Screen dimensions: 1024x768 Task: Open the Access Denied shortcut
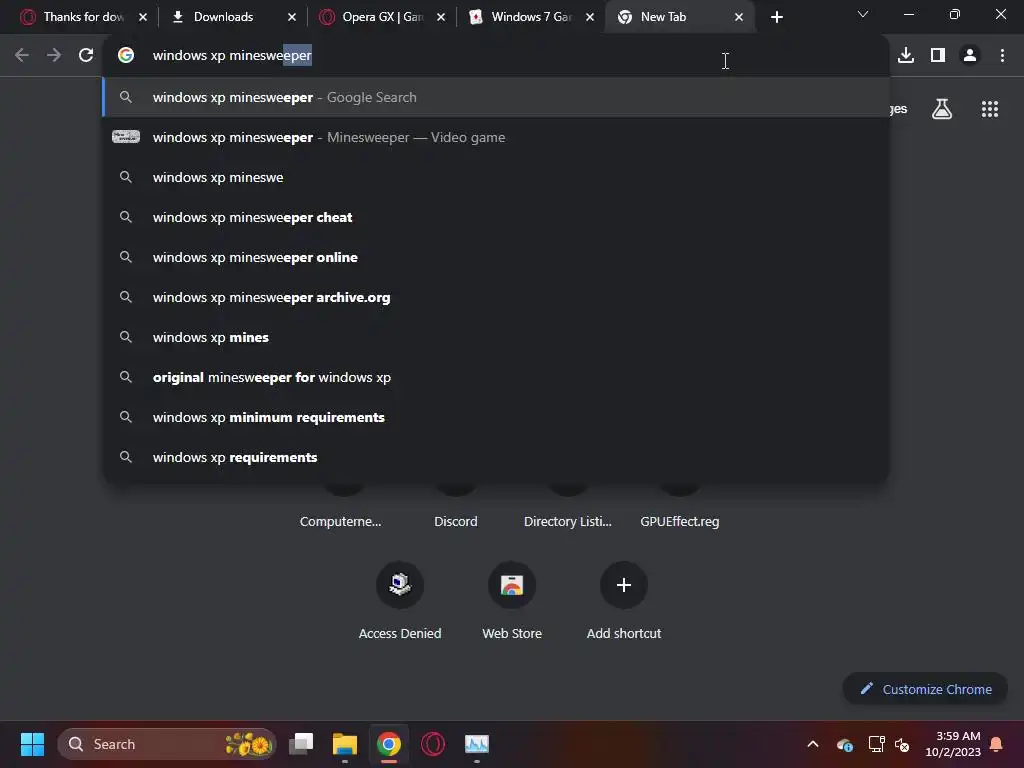[400, 601]
